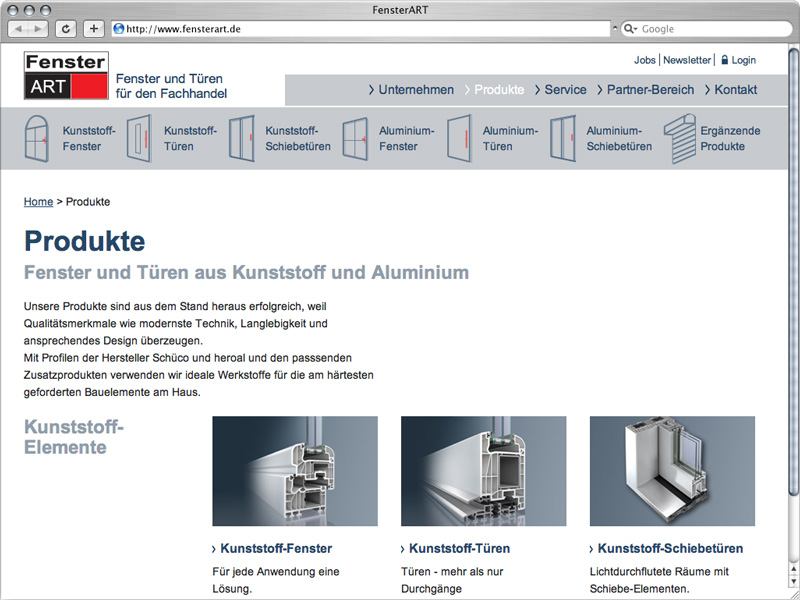The image size is (800, 600).
Task: Click the Kunststoff-Türen profile image
Action: [484, 471]
